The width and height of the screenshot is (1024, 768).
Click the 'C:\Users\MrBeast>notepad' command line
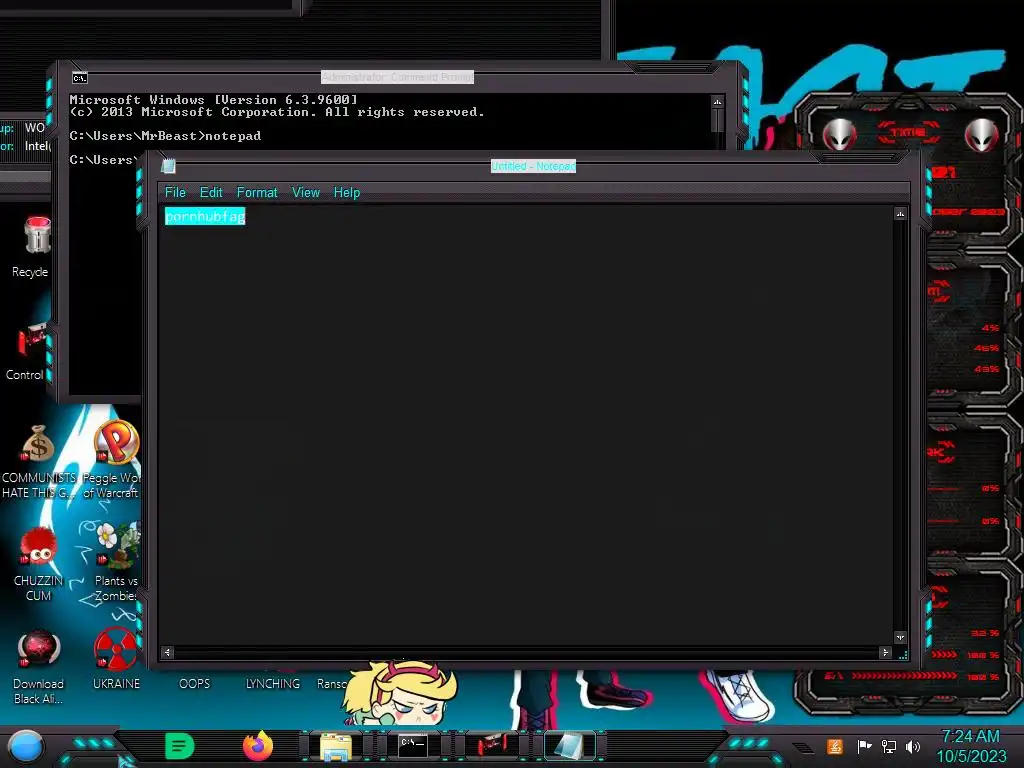[165, 136]
